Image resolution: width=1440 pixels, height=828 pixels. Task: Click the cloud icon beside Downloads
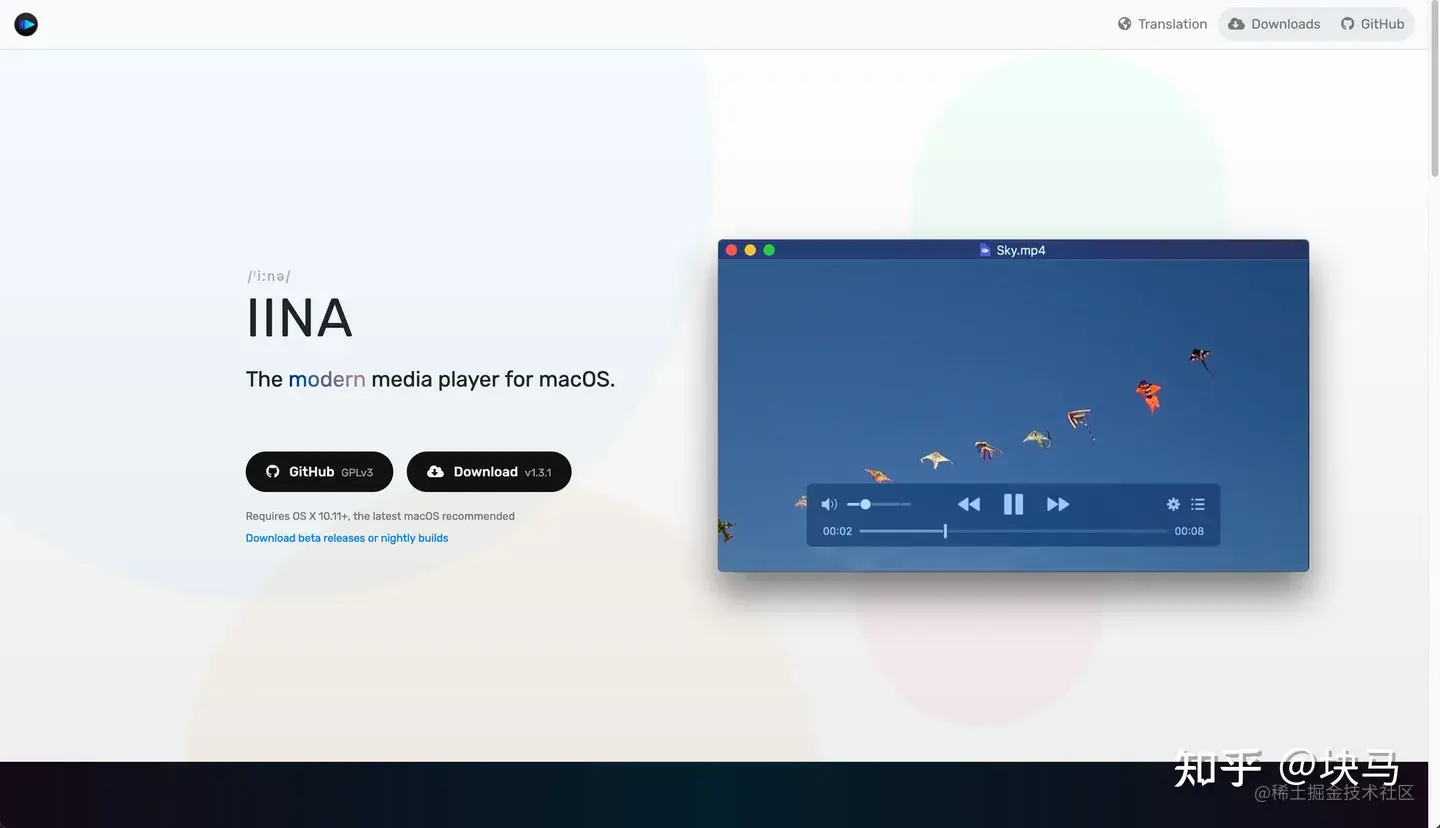click(x=1236, y=24)
